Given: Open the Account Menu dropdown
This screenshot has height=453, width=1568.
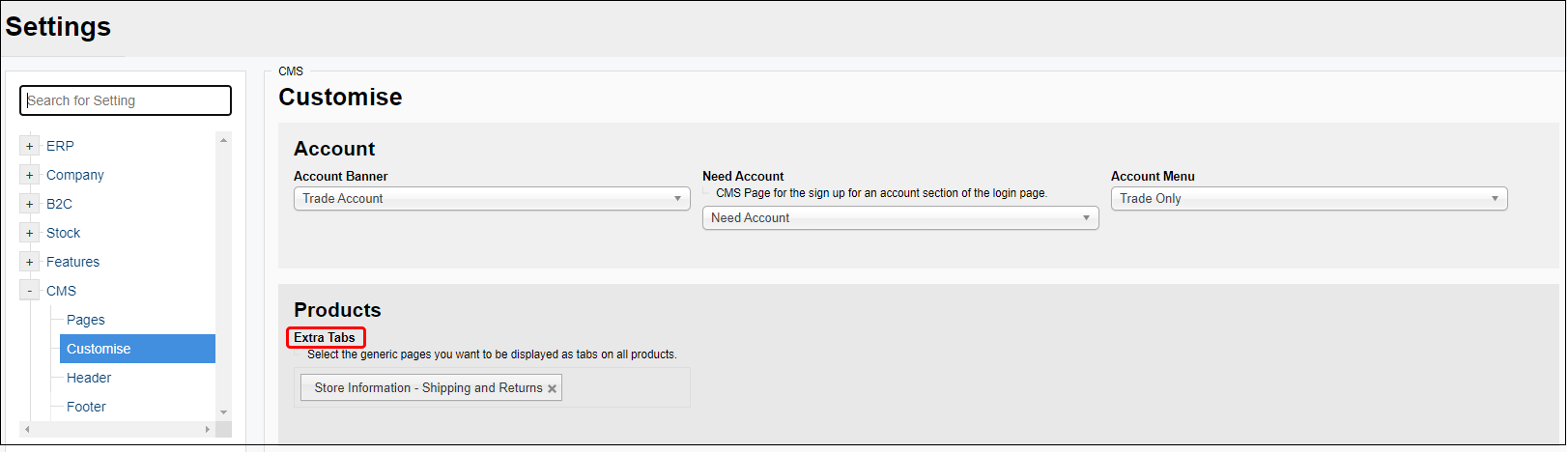Looking at the screenshot, I should pos(1308,199).
